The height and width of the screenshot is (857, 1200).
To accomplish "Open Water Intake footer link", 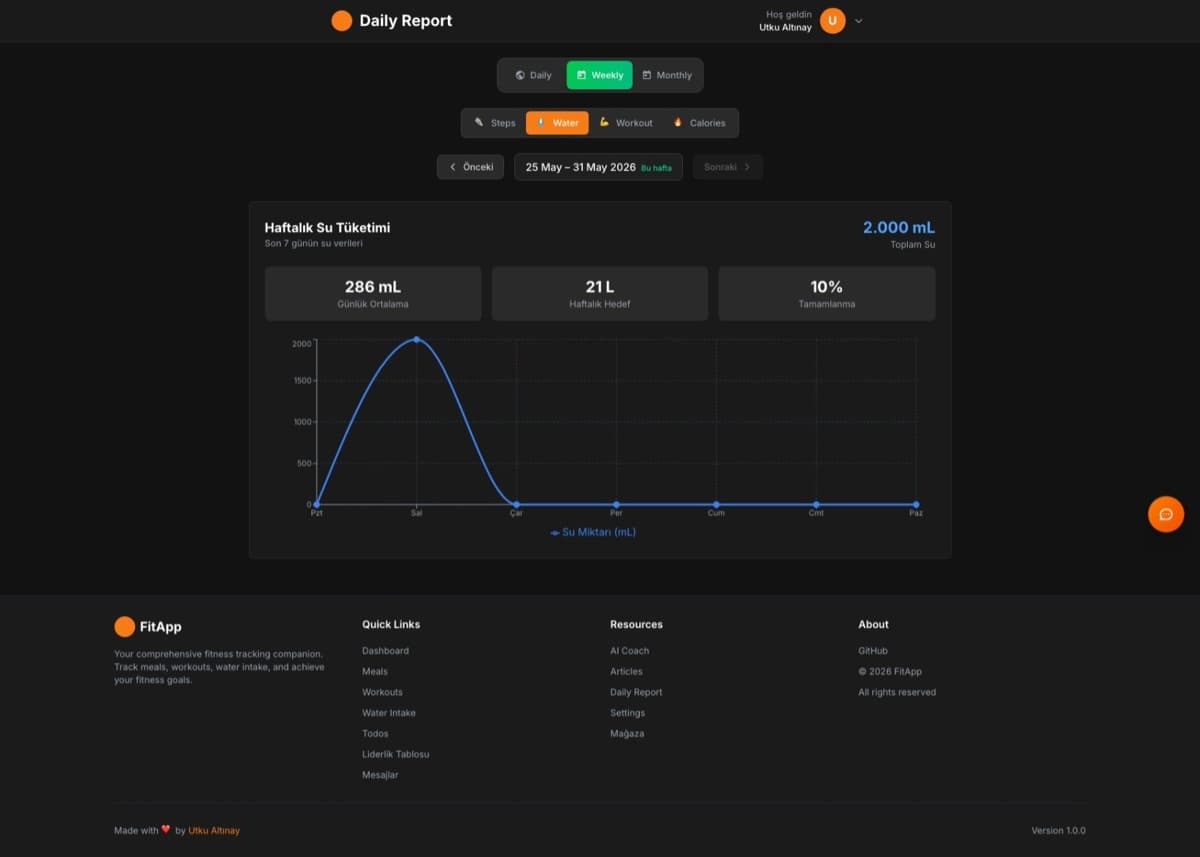I will pos(389,713).
